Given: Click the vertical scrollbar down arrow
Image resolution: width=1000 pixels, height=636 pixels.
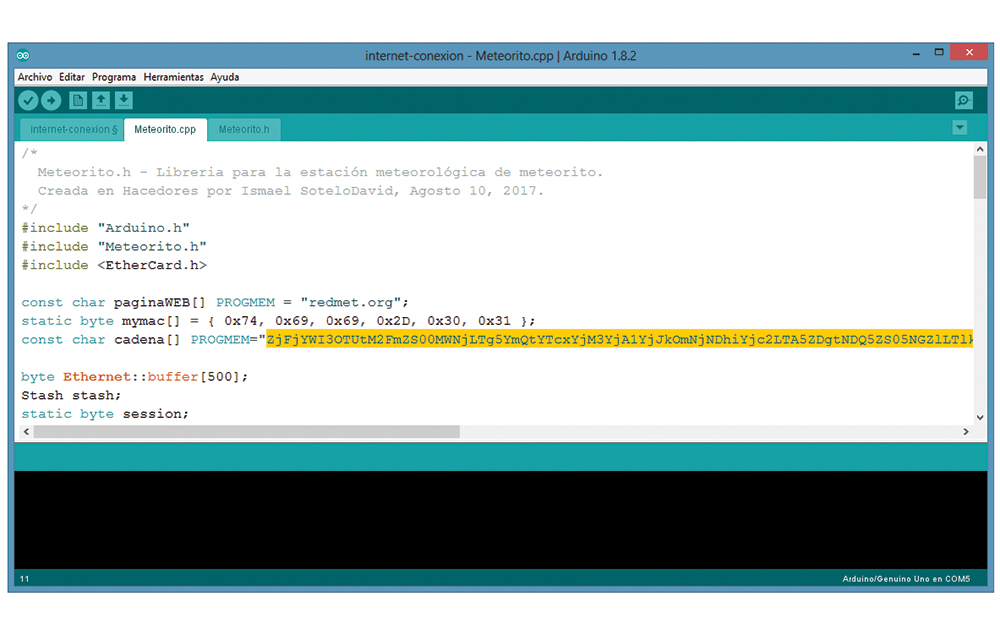Looking at the screenshot, I should pyautogui.click(x=979, y=416).
